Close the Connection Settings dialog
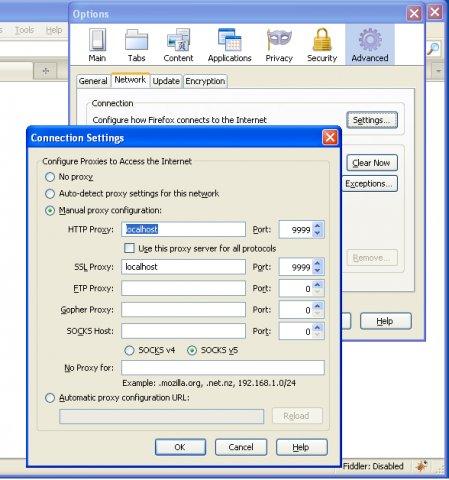This screenshot has height=480, width=449. pyautogui.click(x=330, y=137)
